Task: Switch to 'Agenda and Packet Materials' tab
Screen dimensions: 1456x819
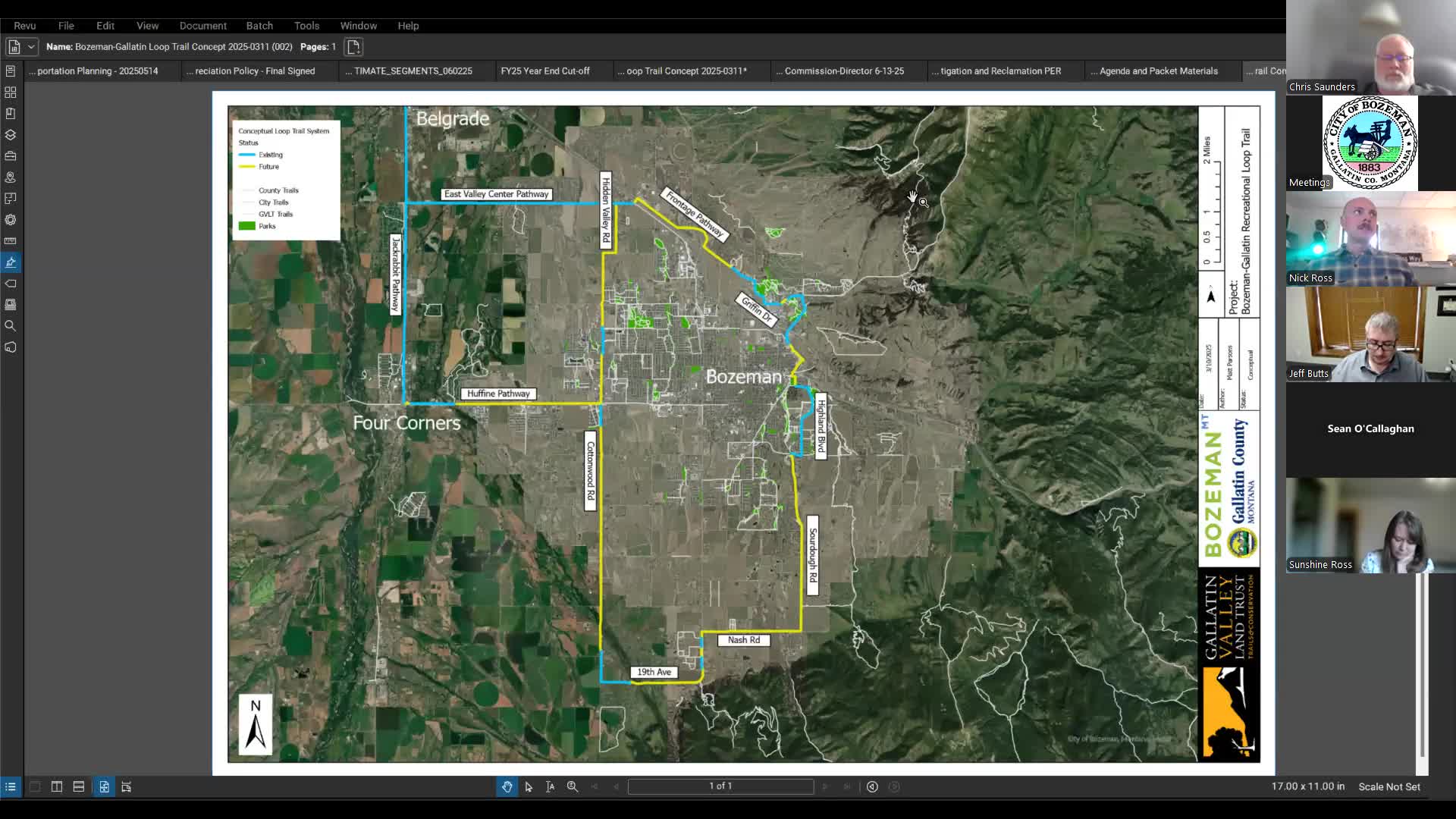Action: (1163, 71)
